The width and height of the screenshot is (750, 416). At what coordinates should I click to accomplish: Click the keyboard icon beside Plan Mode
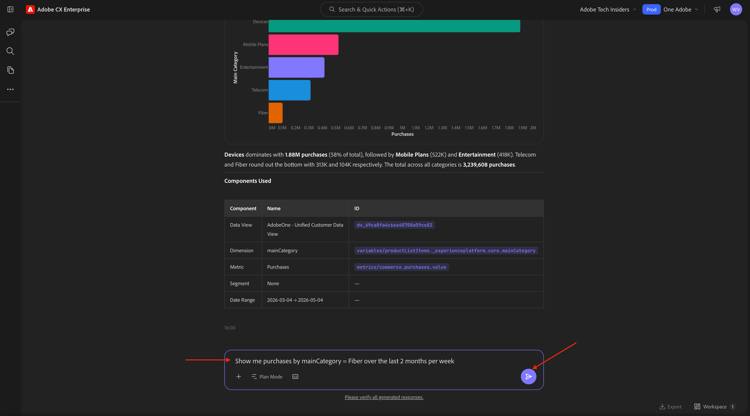pos(295,376)
